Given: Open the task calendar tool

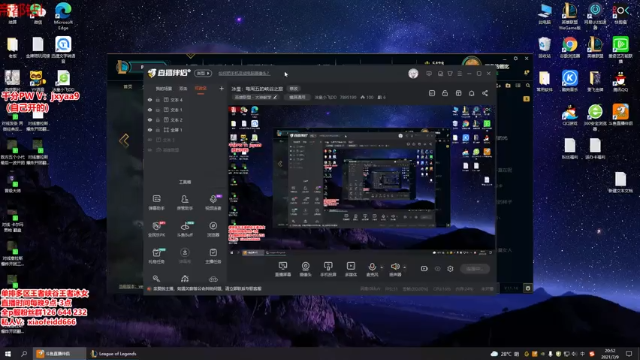Looking at the screenshot, I should [x=156, y=256].
